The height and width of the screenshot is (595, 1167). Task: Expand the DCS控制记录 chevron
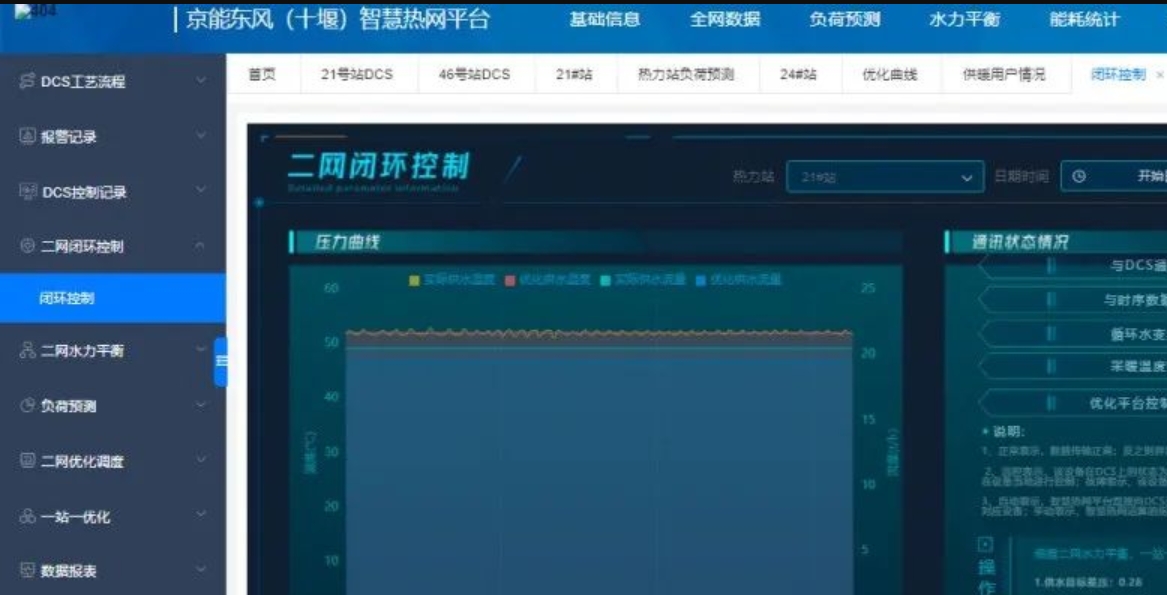(200, 191)
